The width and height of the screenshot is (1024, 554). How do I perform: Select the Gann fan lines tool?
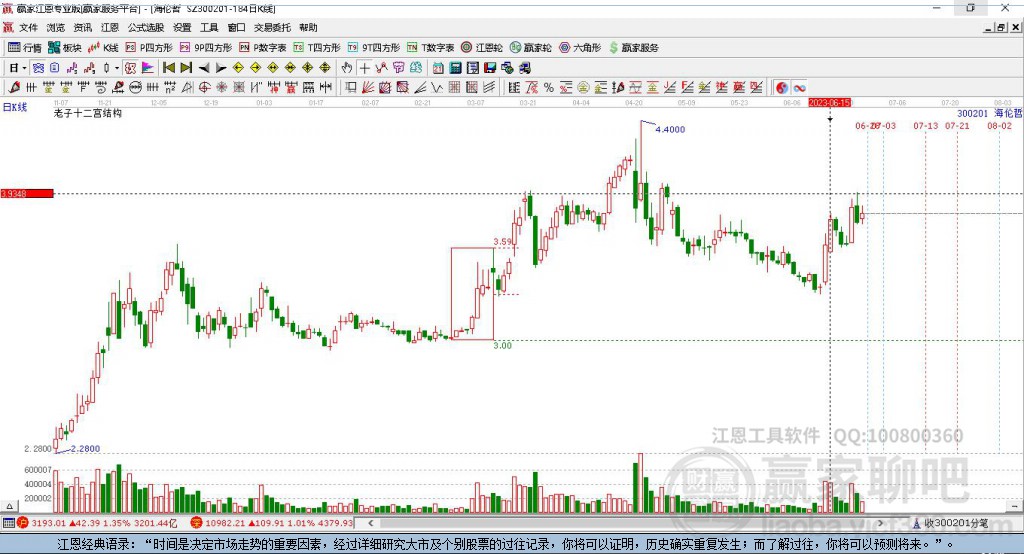point(368,88)
